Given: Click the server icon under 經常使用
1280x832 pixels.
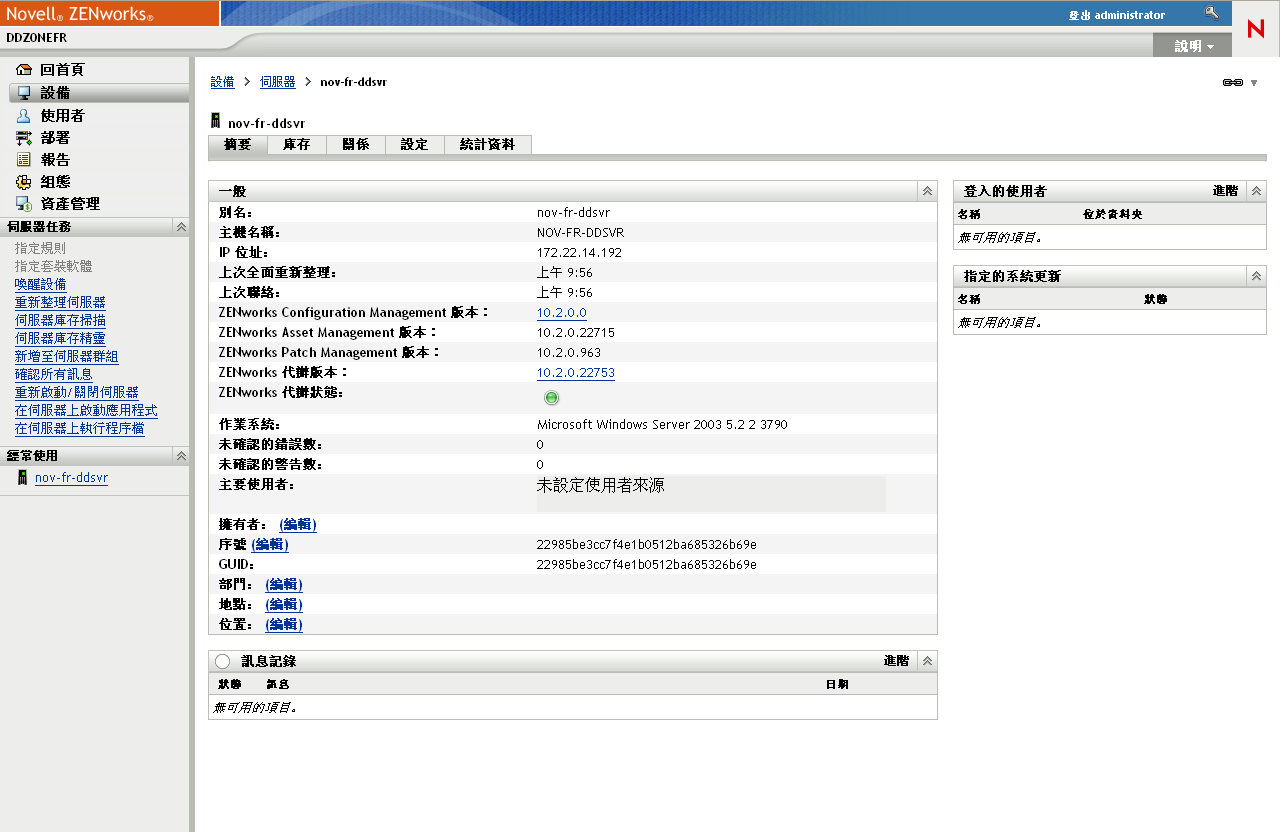Looking at the screenshot, I should [x=23, y=478].
